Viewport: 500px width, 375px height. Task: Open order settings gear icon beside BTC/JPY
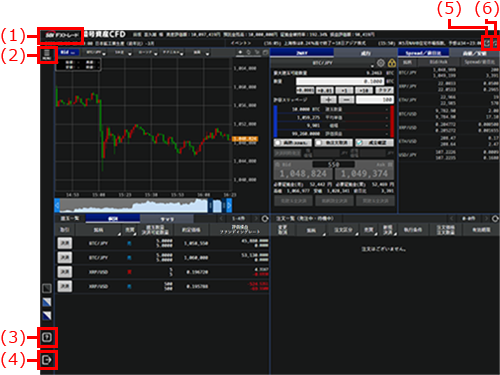[381, 63]
